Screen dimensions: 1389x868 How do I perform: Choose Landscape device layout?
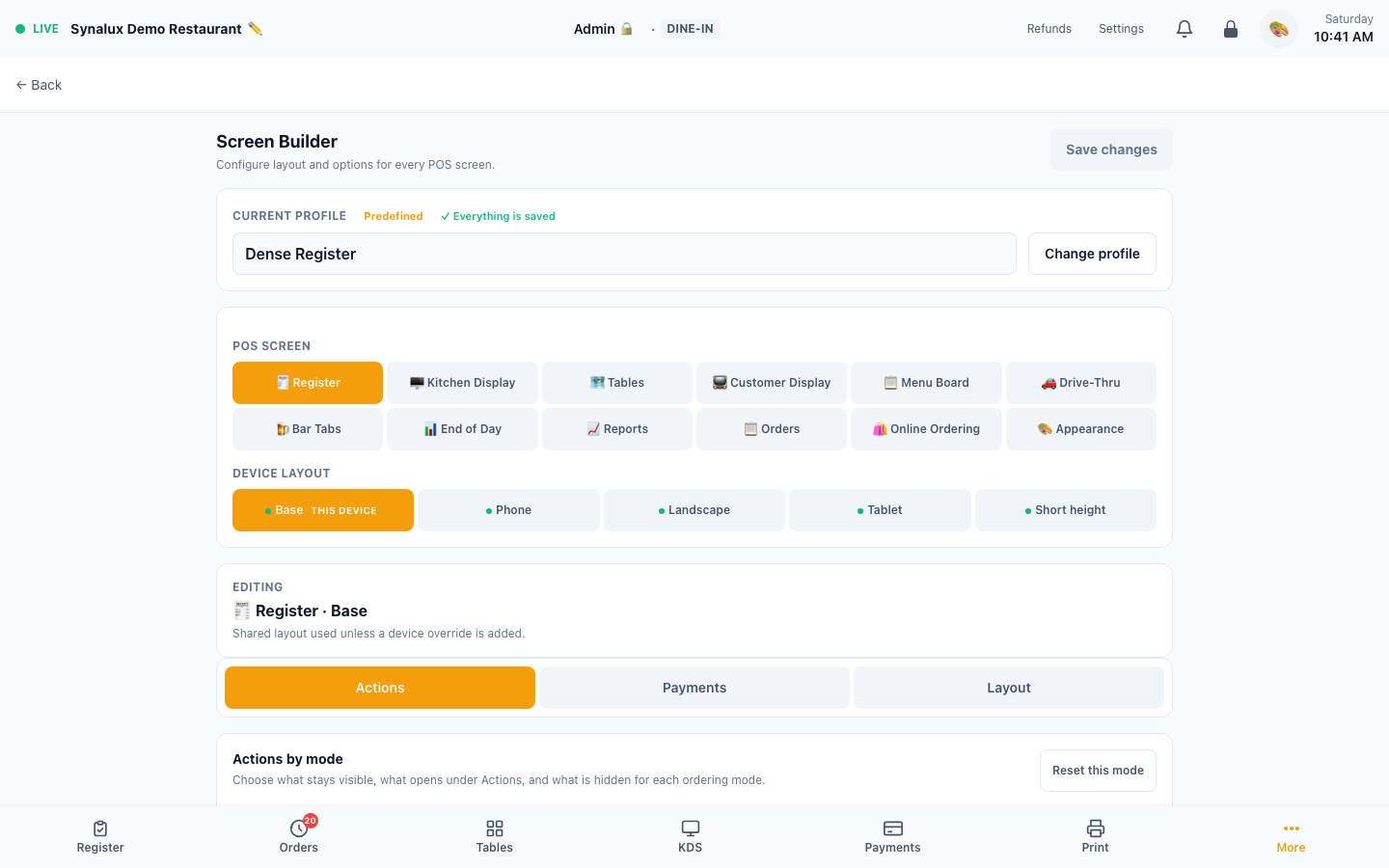(x=694, y=510)
